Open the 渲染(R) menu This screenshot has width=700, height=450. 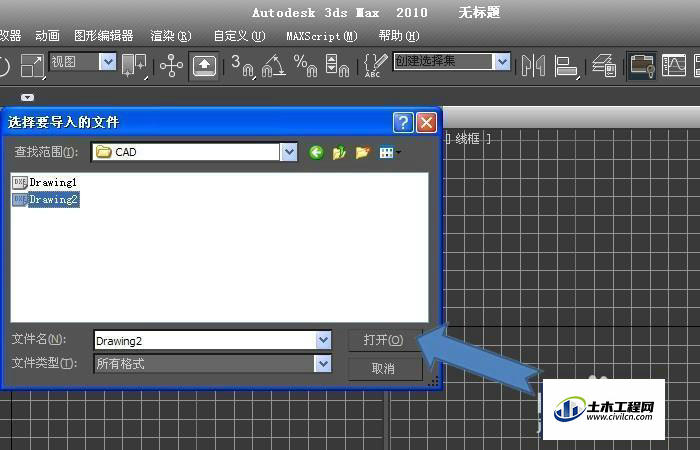coord(171,36)
